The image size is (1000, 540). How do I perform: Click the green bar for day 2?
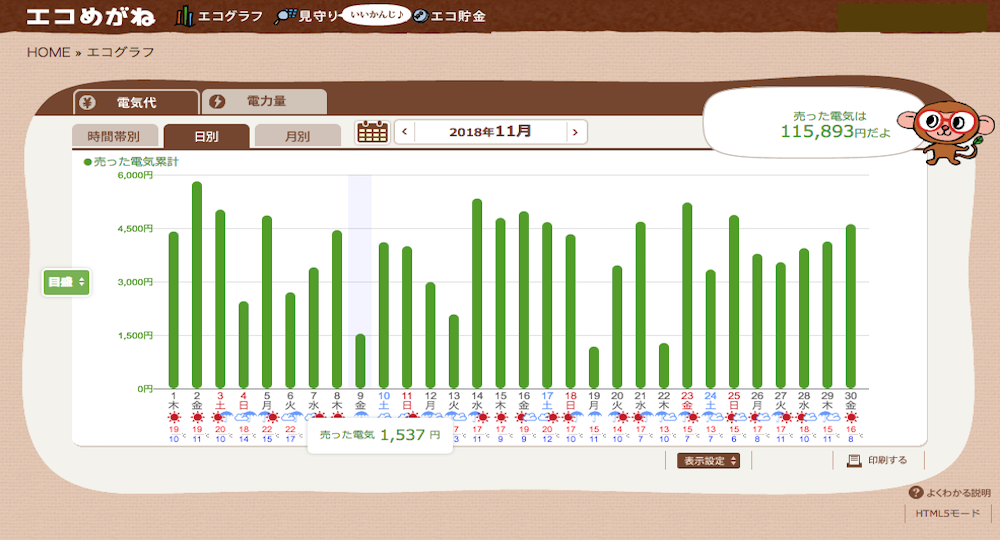[x=197, y=285]
